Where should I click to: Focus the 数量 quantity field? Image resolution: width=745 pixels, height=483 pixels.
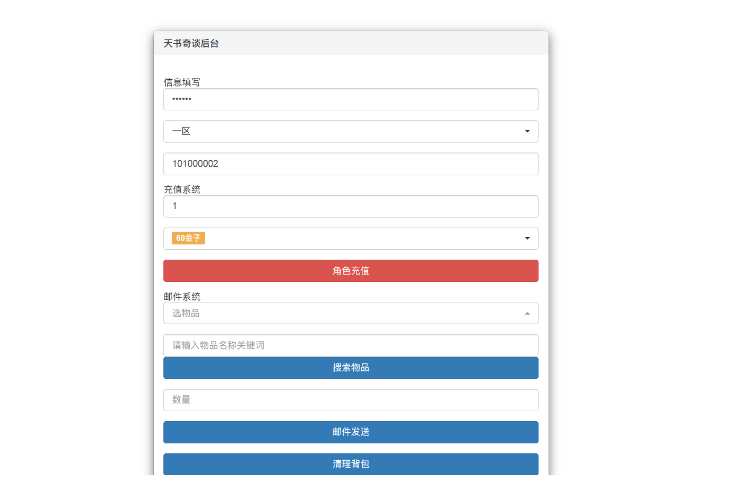(x=350, y=400)
